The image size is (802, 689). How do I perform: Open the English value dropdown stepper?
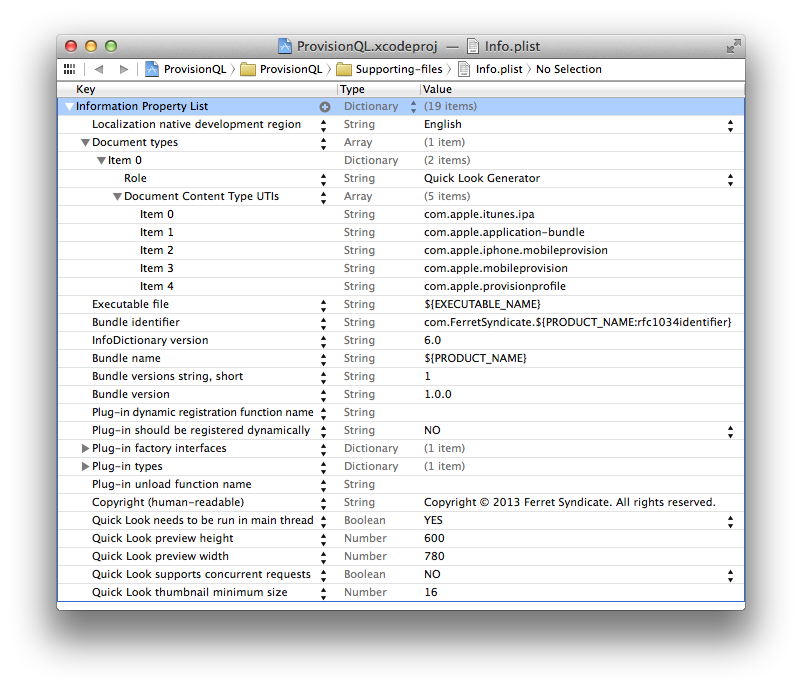click(x=730, y=125)
